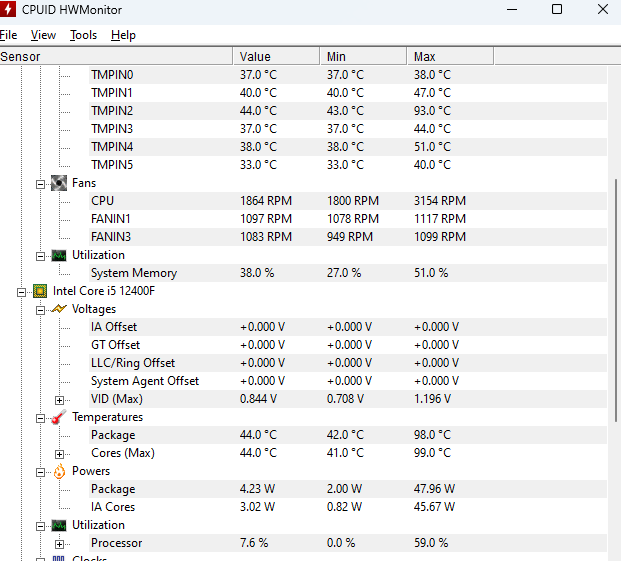The image size is (621, 561).
Task: Select the GT Offset row
Action: click(348, 345)
